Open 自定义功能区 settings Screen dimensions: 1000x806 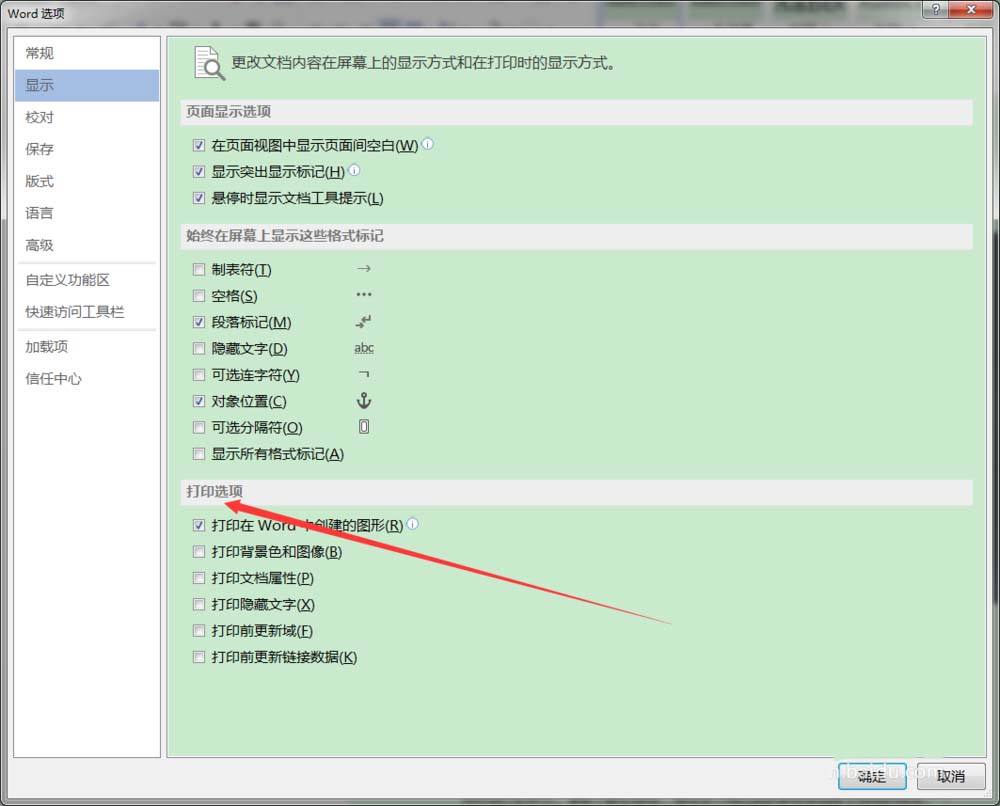(x=87, y=280)
